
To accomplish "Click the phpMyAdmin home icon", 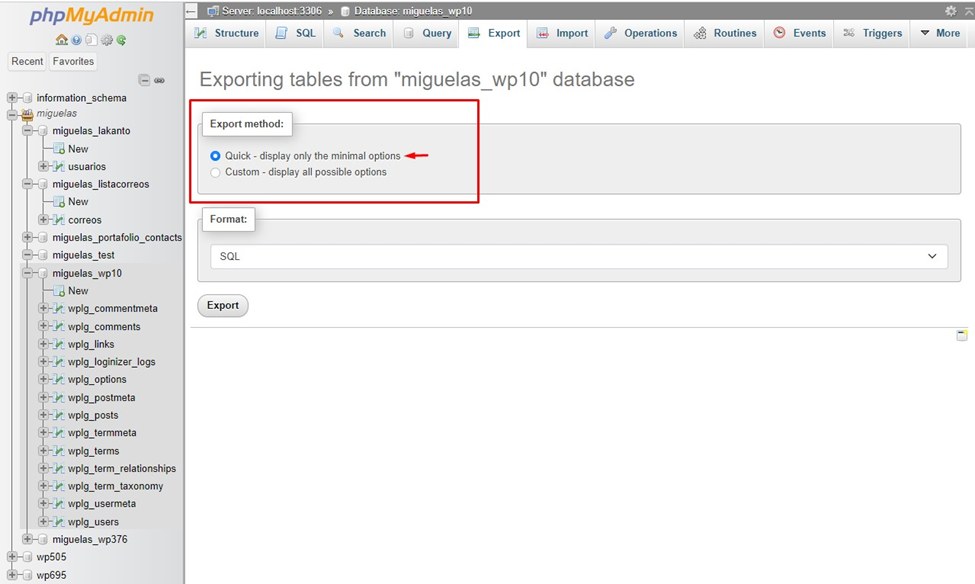I will pyautogui.click(x=62, y=40).
